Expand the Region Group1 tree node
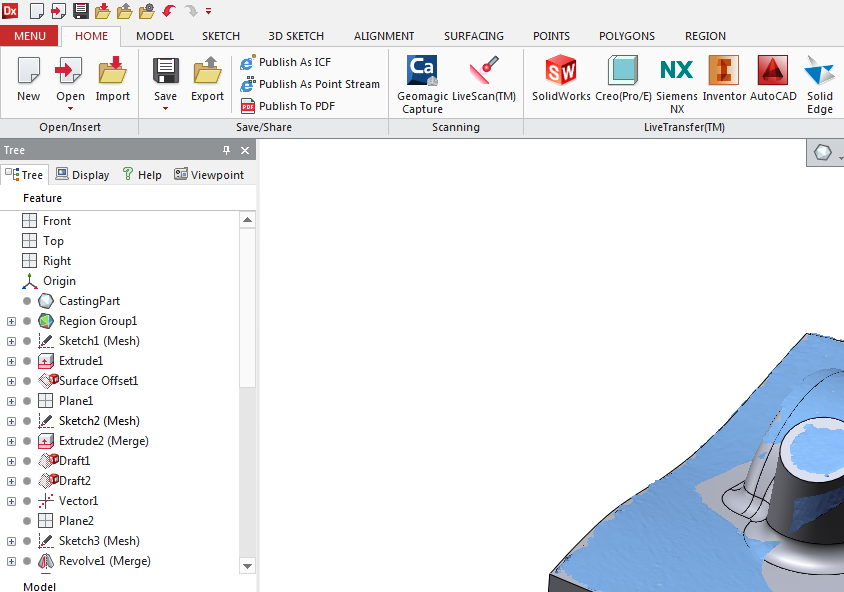Image resolution: width=844 pixels, height=592 pixels. 11,321
